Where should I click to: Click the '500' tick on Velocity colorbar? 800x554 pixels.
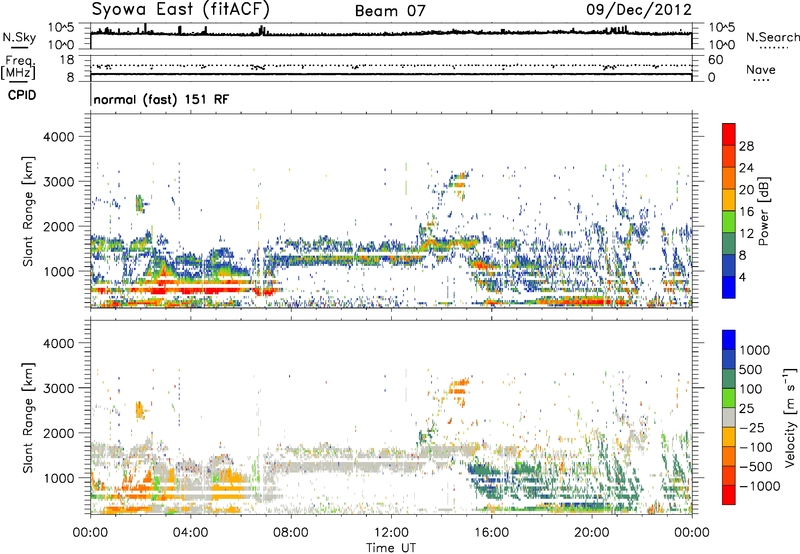click(x=752, y=369)
